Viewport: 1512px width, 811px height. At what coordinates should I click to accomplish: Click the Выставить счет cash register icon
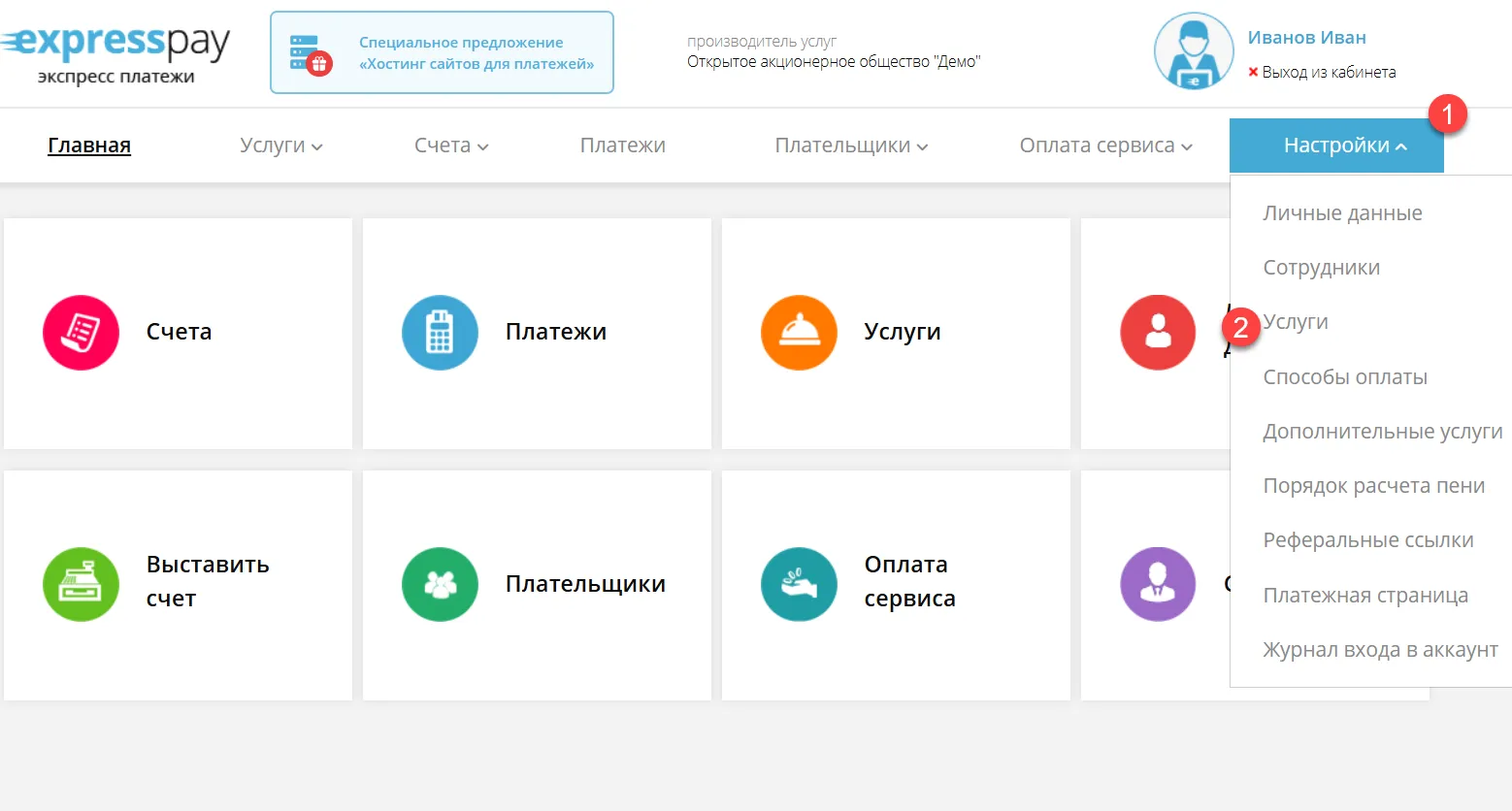coord(81,584)
